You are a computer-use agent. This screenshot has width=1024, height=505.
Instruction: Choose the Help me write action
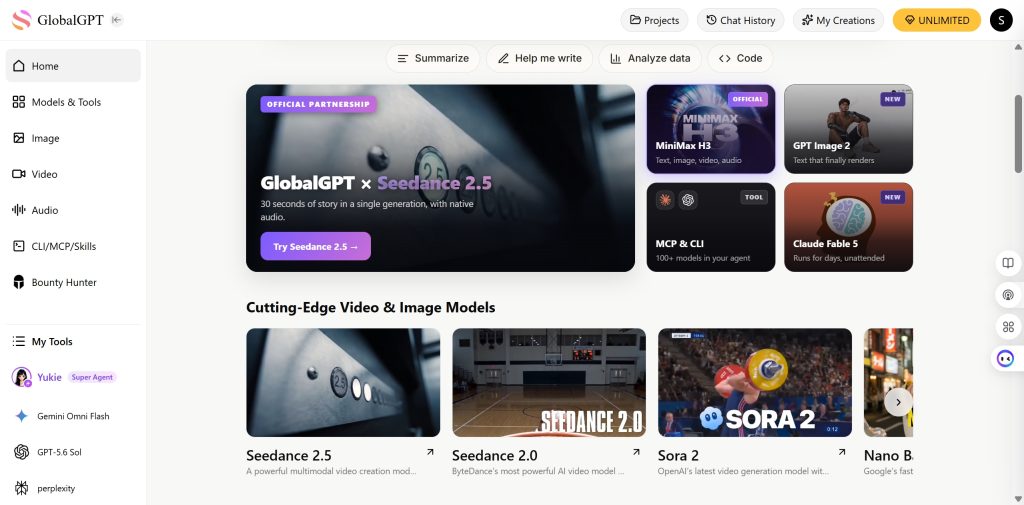tap(539, 58)
